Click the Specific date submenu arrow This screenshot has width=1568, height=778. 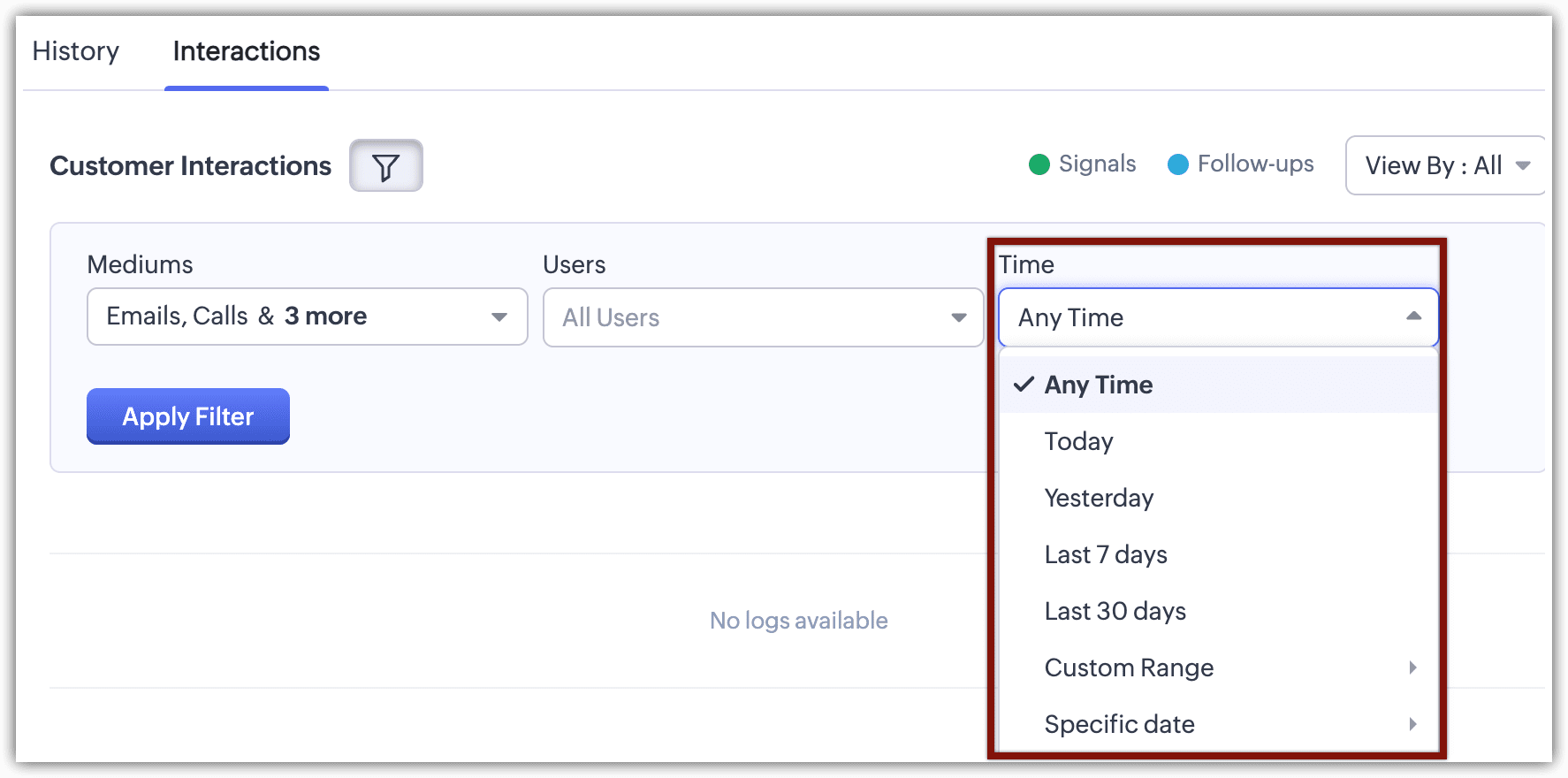click(1412, 724)
